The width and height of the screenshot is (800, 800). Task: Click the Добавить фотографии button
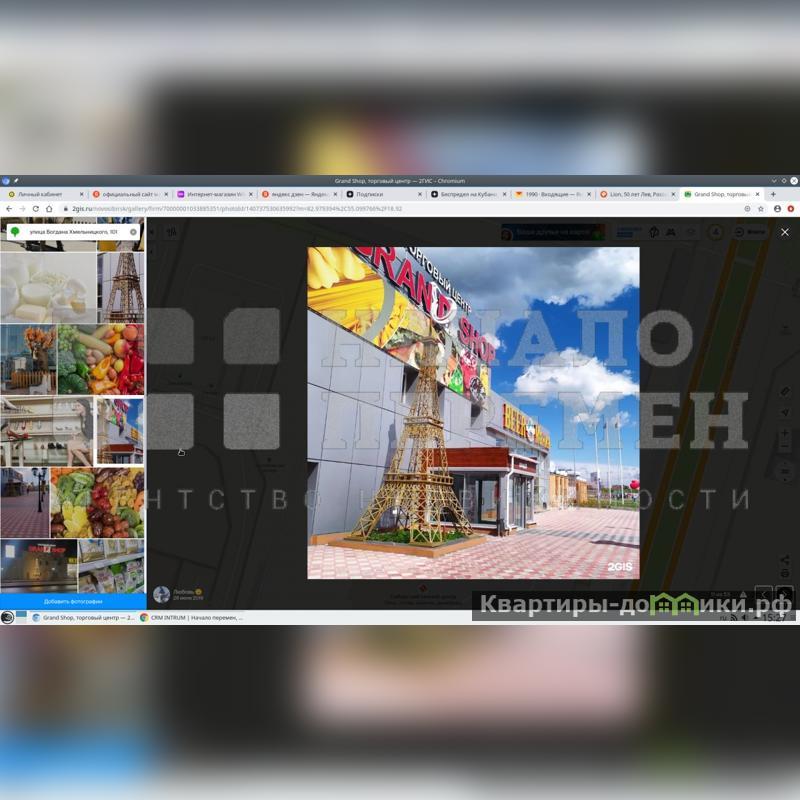pyautogui.click(x=72, y=602)
